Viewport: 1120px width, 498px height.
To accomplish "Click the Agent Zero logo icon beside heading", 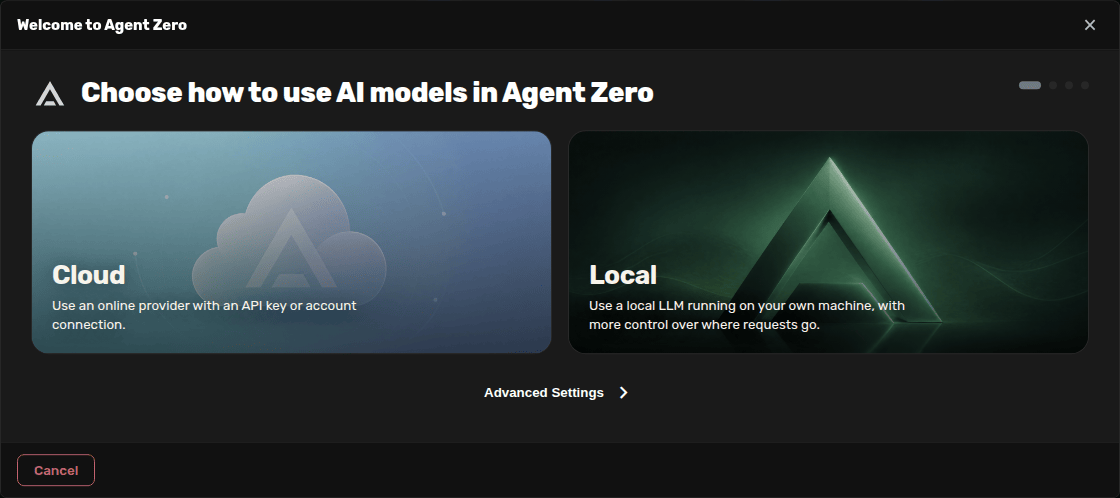I will pos(50,94).
